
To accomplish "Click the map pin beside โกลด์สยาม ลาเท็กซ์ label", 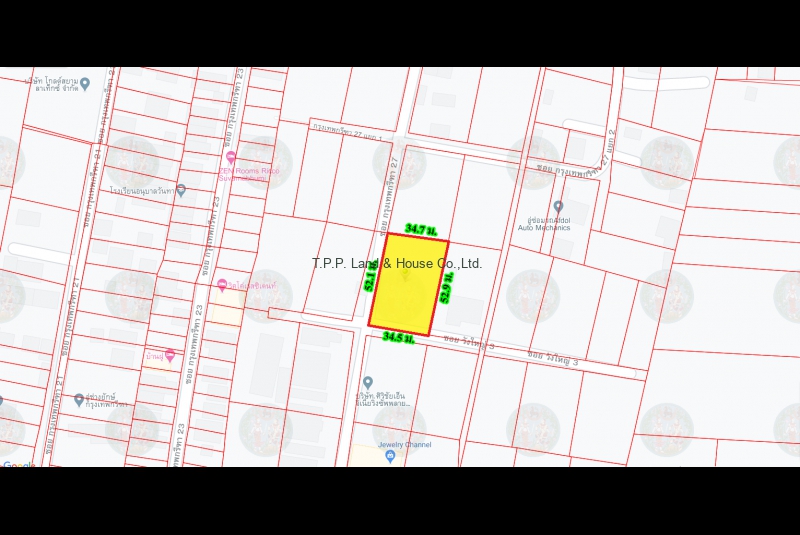I will tap(85, 84).
